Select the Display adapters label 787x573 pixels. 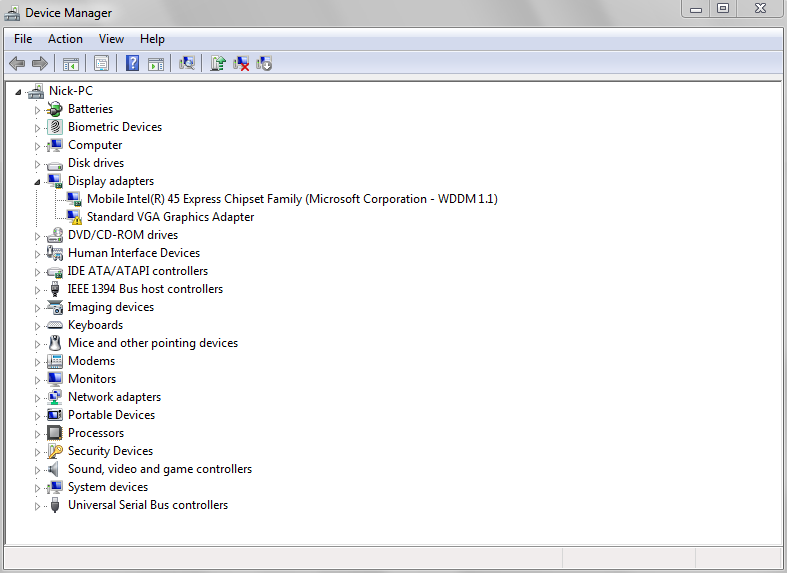[x=111, y=181]
